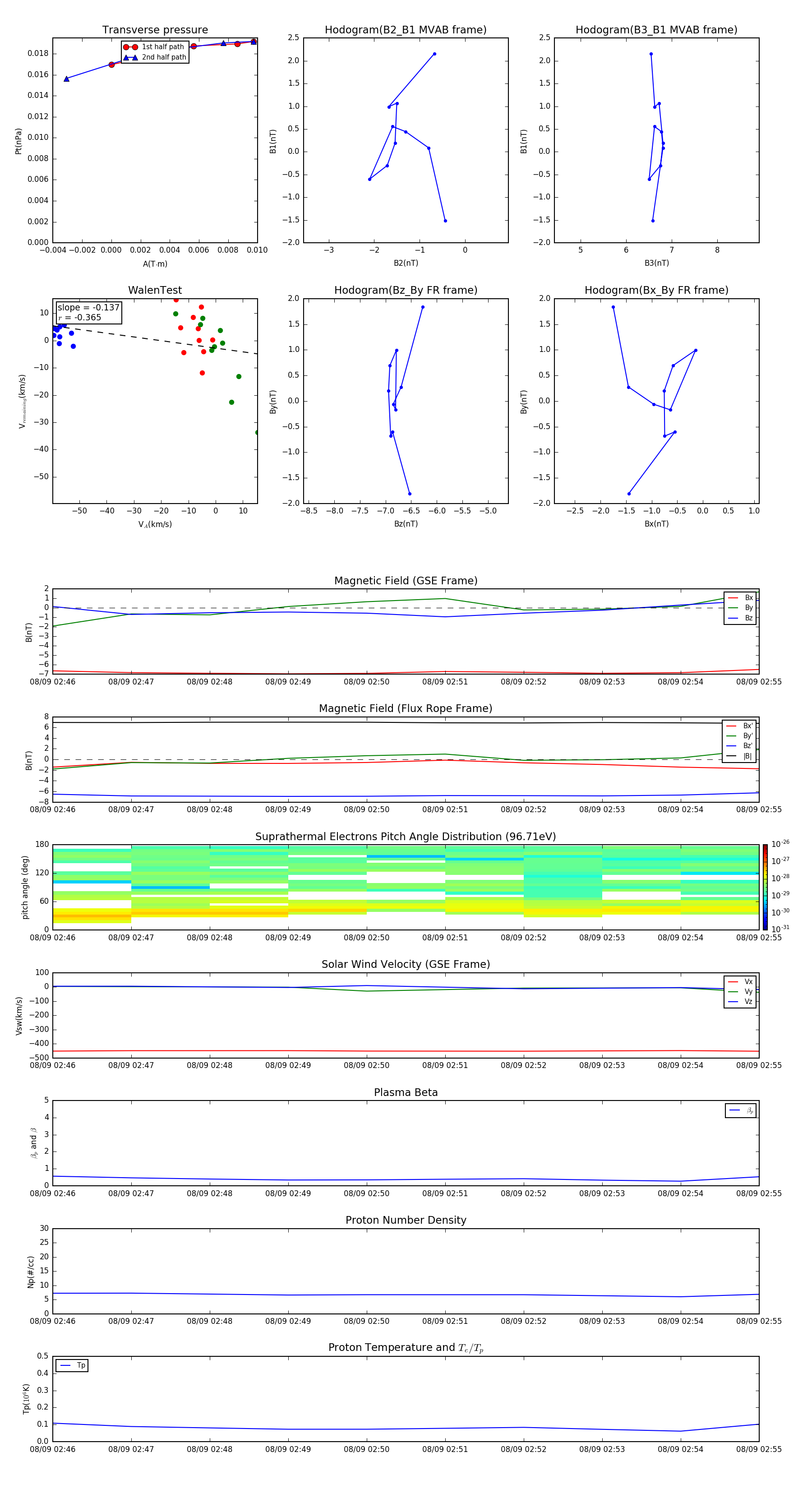Click the Suprathermal Electrons Pitch Angle Distribution title

coord(405,837)
